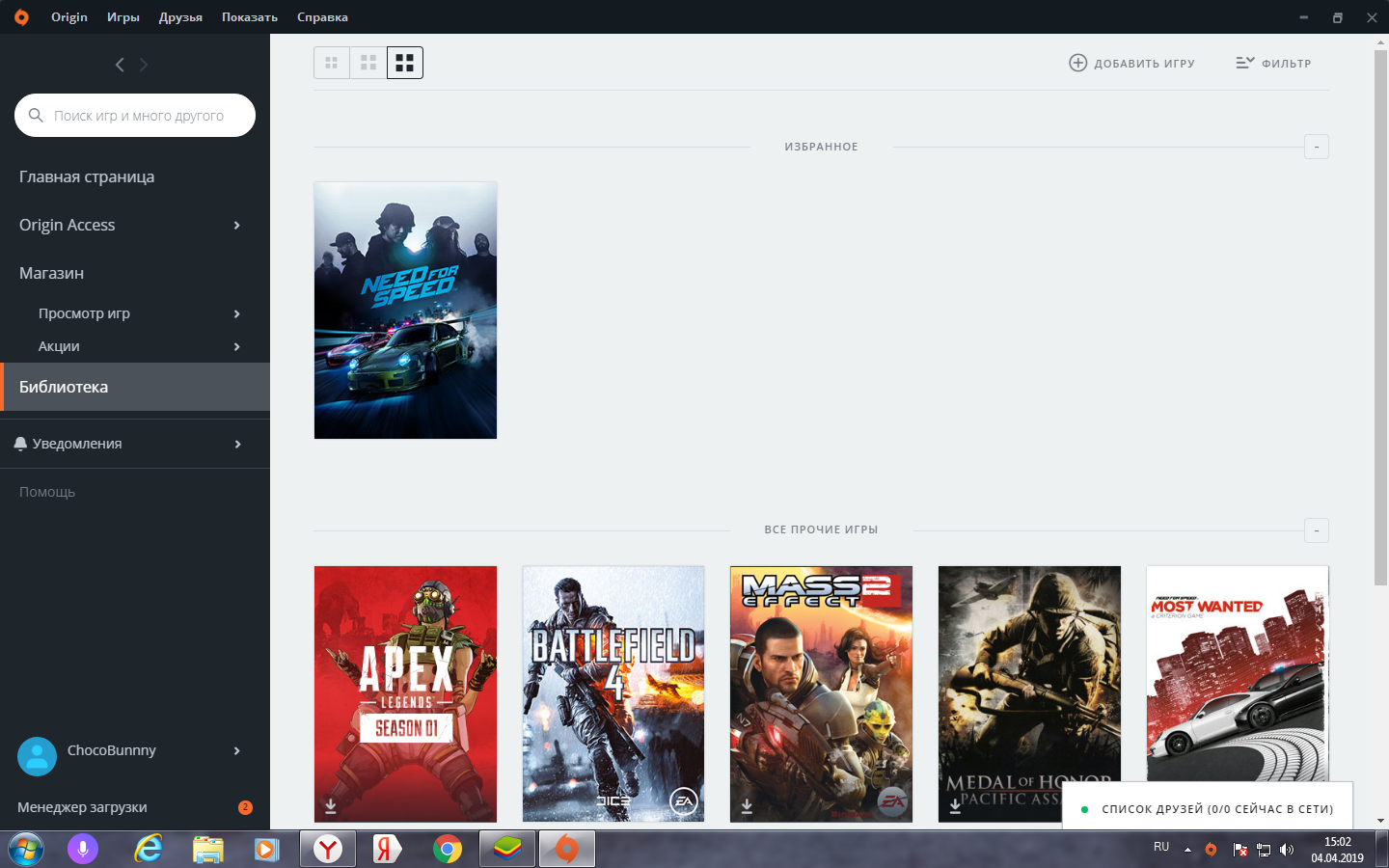Open the Друзья menu
This screenshot has width=1389, height=868.
180,17
